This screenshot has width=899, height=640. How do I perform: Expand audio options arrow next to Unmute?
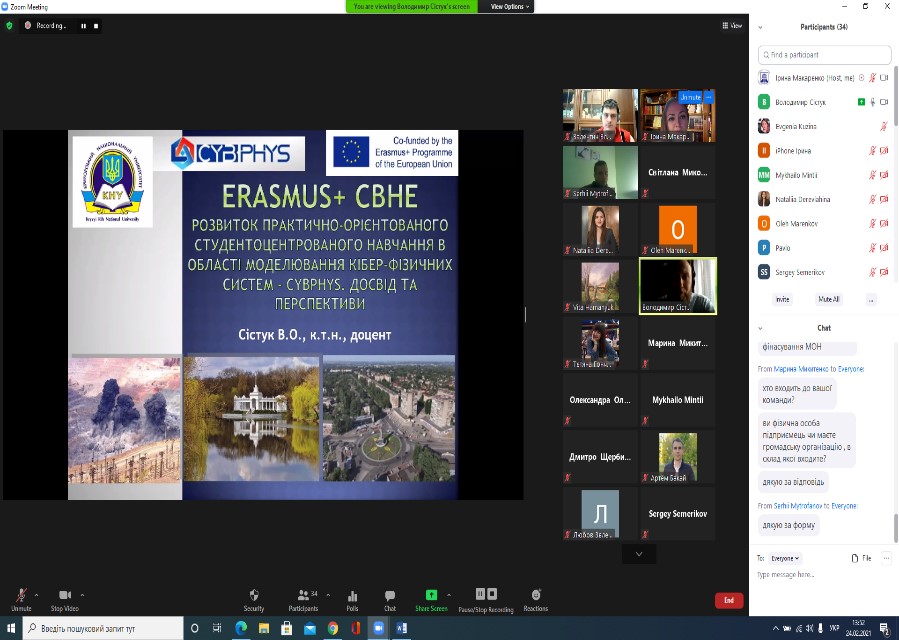(36, 595)
